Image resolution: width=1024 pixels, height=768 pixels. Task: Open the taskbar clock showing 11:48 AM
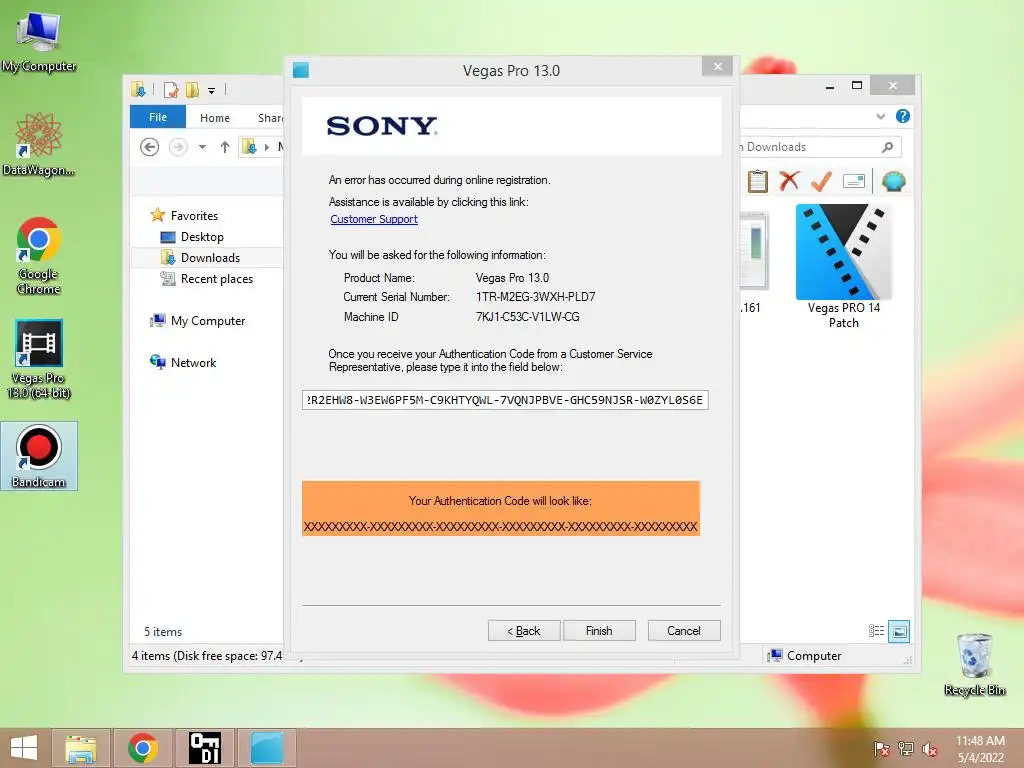980,749
